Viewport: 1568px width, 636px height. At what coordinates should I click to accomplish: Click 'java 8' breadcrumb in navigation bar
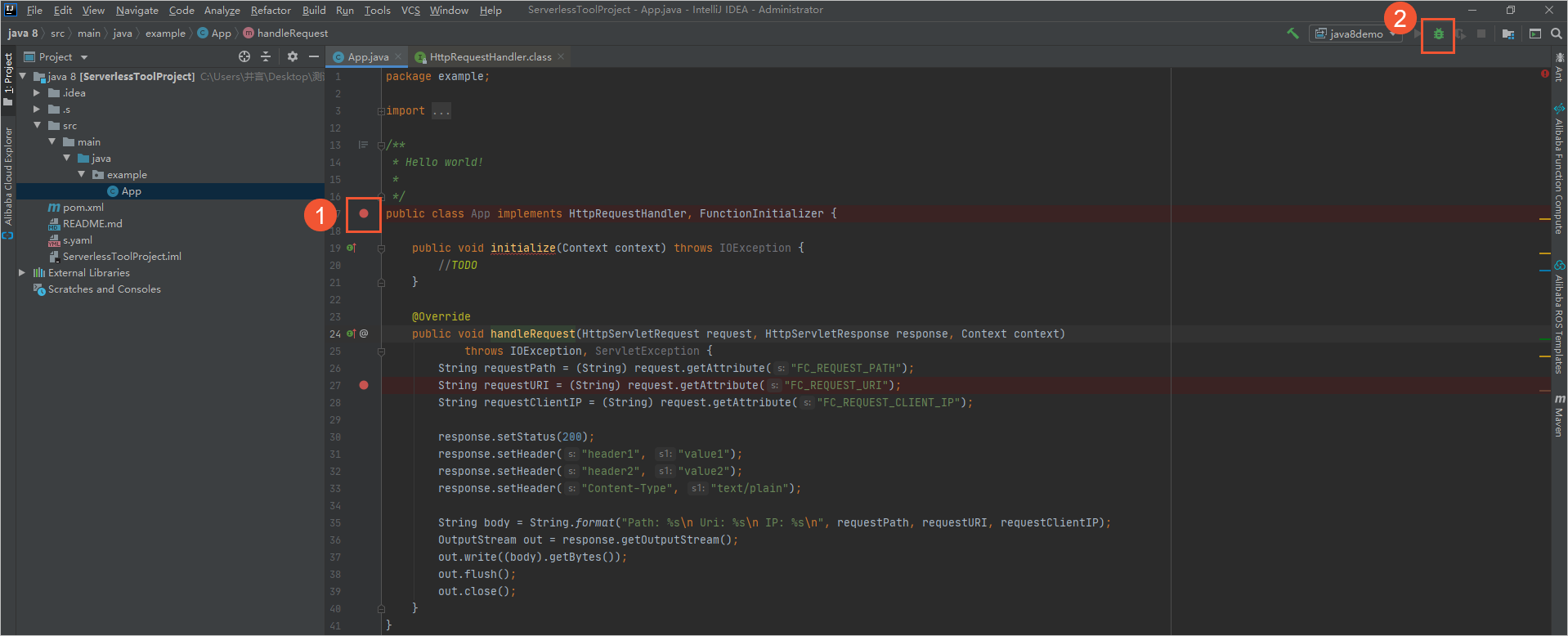pyautogui.click(x=23, y=34)
